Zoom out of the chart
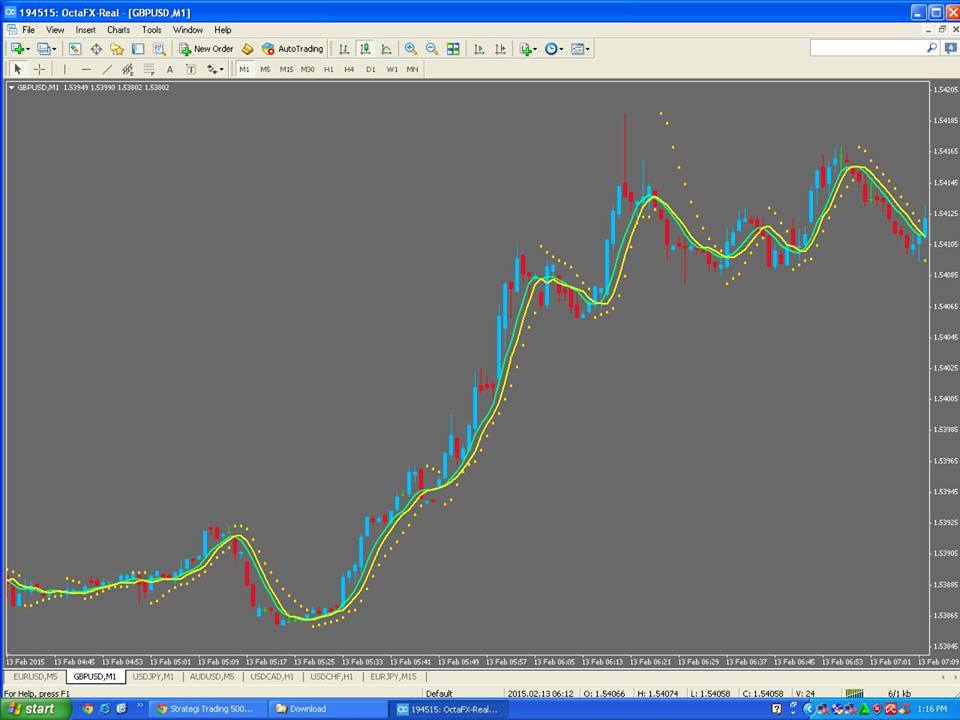Viewport: 960px width, 720px height. click(432, 49)
